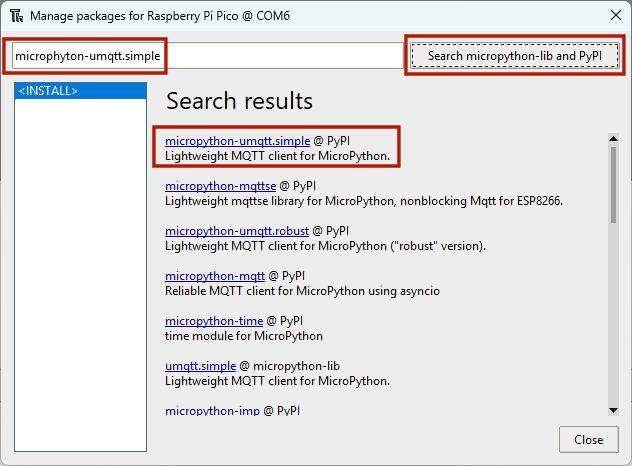Open the micropython-time result link
Viewport: 632px width, 466px height.
(x=214, y=321)
